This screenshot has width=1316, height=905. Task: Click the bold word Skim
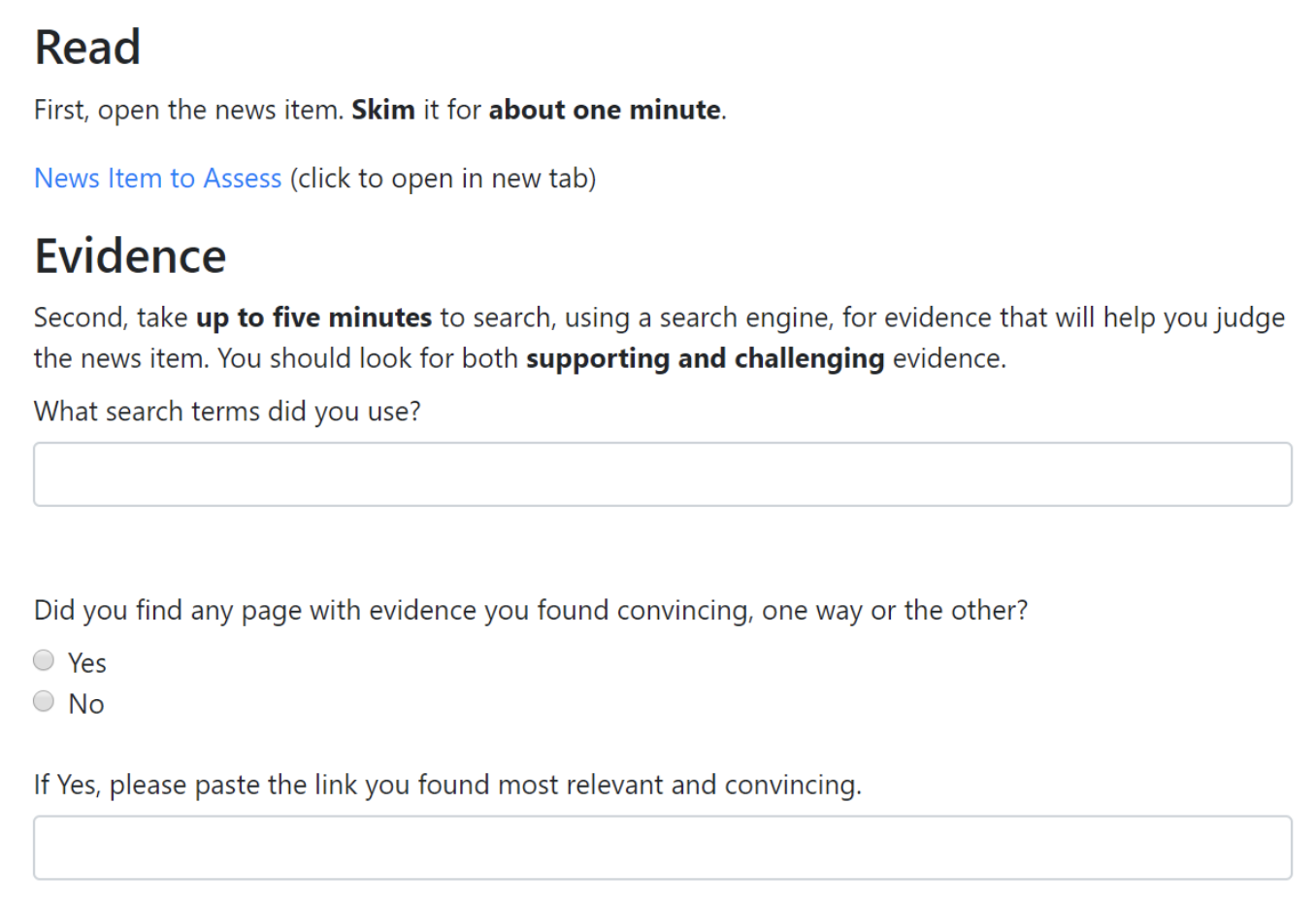tap(383, 110)
